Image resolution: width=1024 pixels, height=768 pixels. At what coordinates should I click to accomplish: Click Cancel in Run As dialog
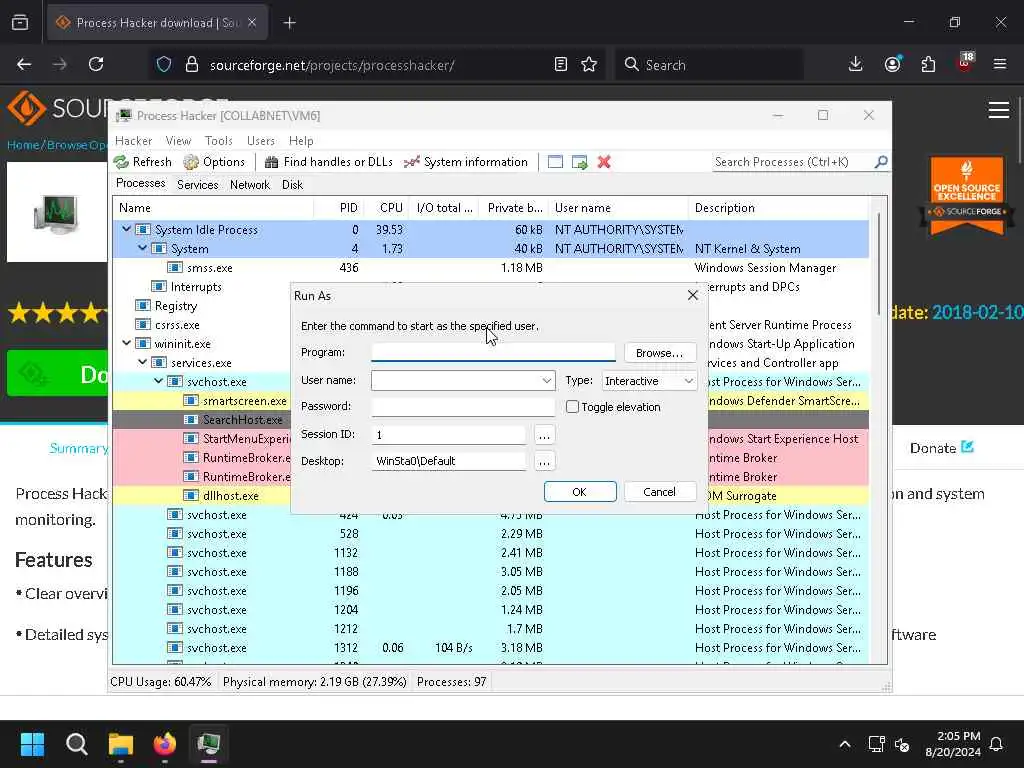660,492
